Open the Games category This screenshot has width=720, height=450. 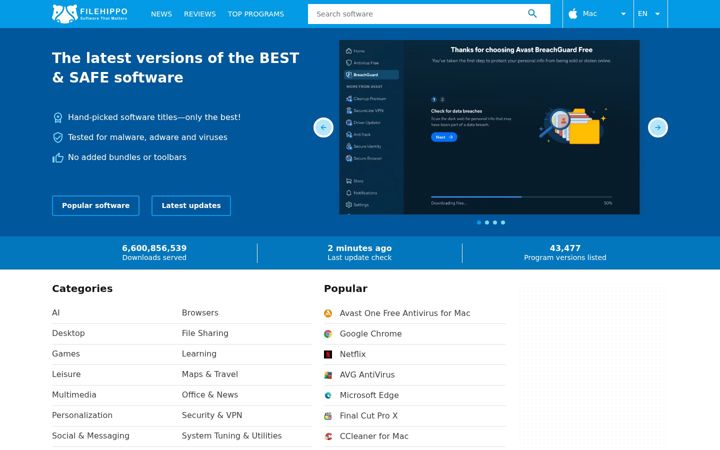(66, 354)
